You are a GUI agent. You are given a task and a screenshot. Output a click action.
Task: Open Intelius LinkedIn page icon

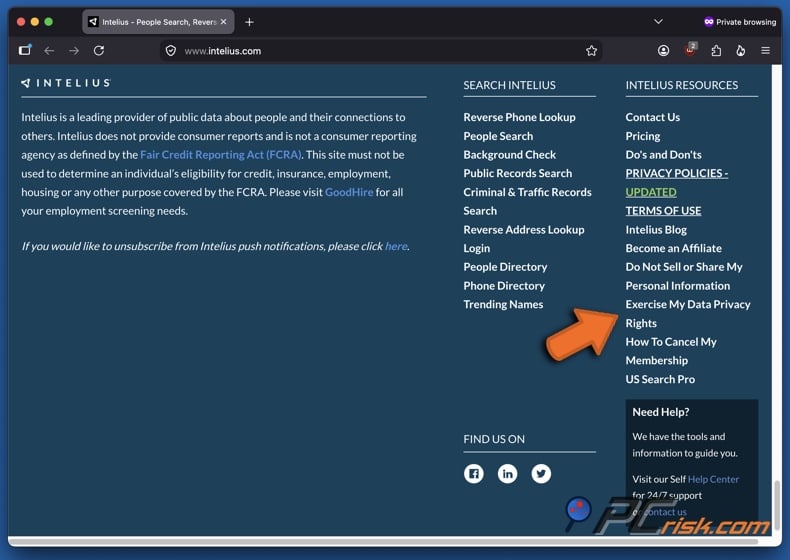point(507,473)
